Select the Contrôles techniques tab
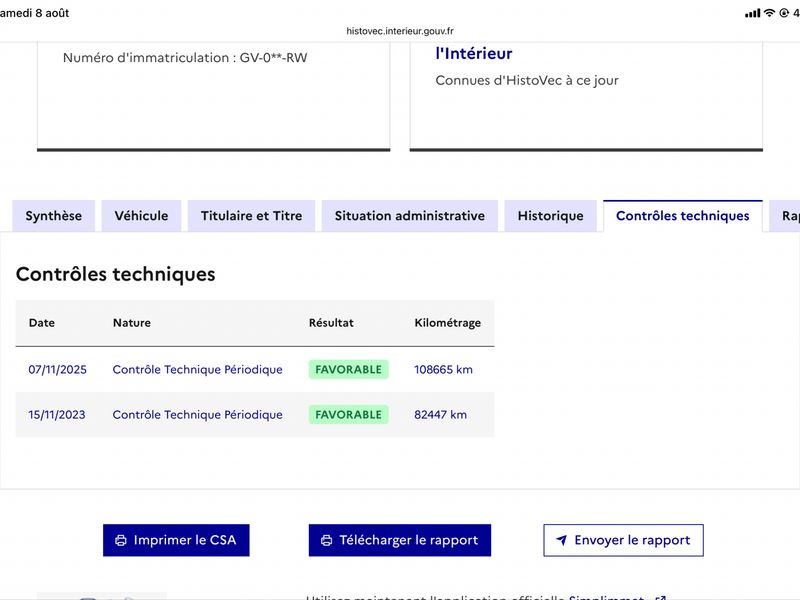Screen dimensions: 800x600 click(683, 216)
